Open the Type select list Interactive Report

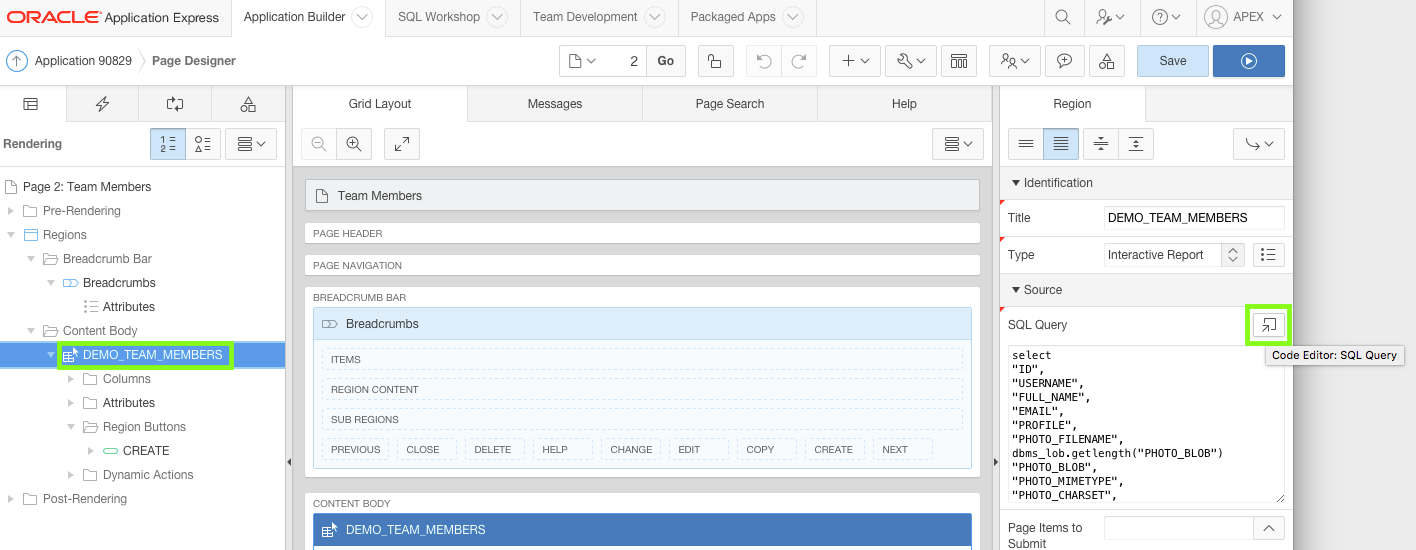point(1174,255)
